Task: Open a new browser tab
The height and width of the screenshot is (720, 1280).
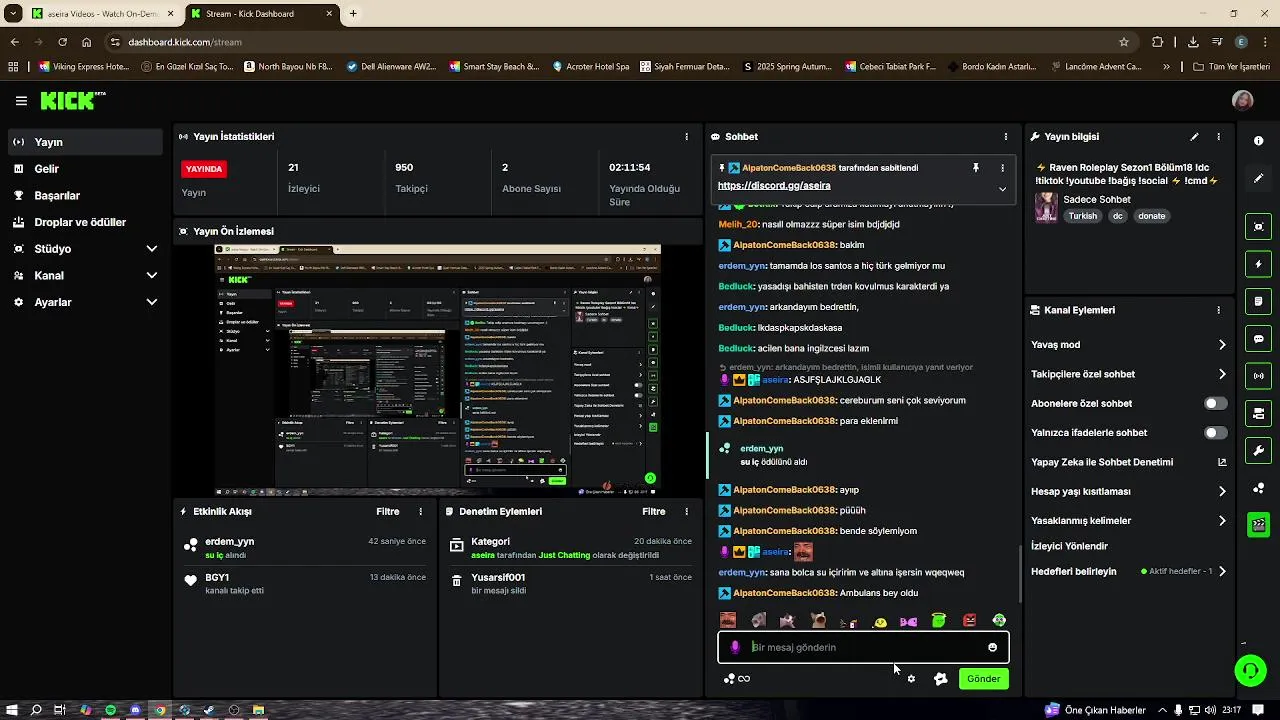Action: coord(352,14)
